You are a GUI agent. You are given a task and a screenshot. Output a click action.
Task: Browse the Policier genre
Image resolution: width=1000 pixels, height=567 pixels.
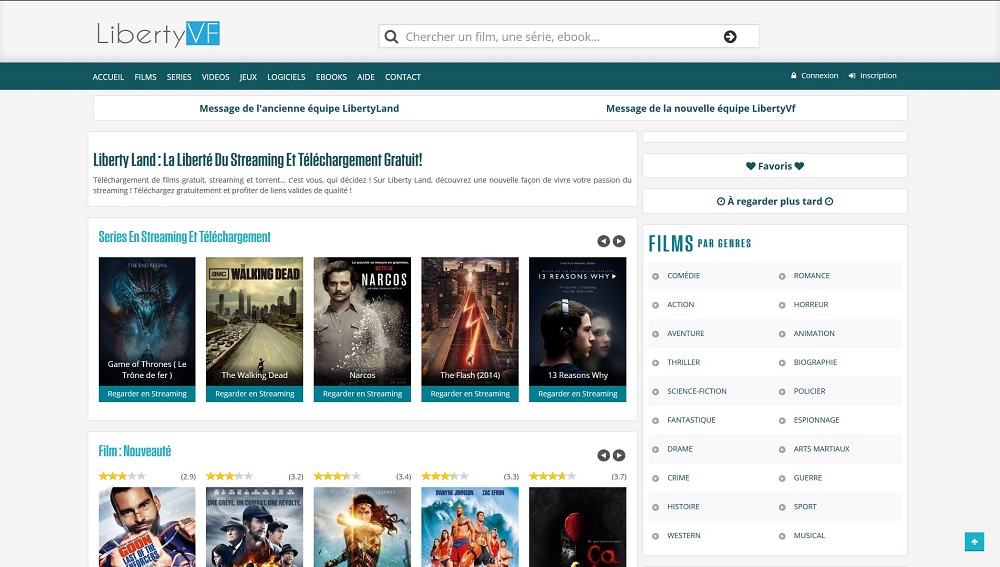click(809, 391)
